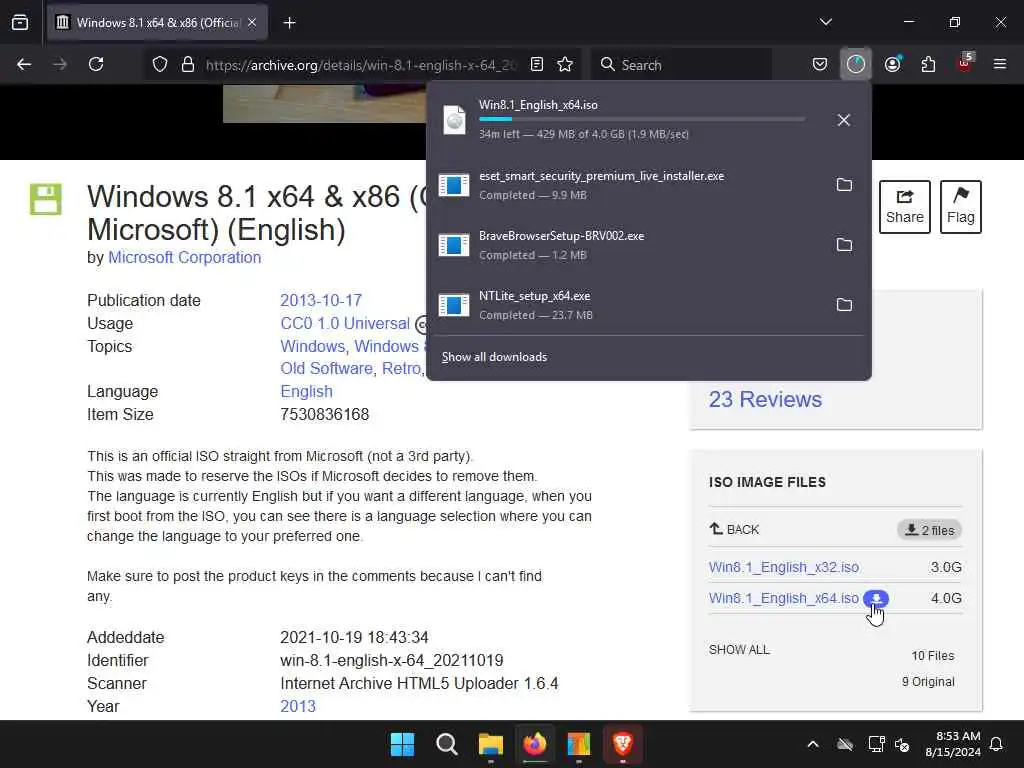
Task: Click the blue download icon beside x64 iso
Action: coord(876,598)
